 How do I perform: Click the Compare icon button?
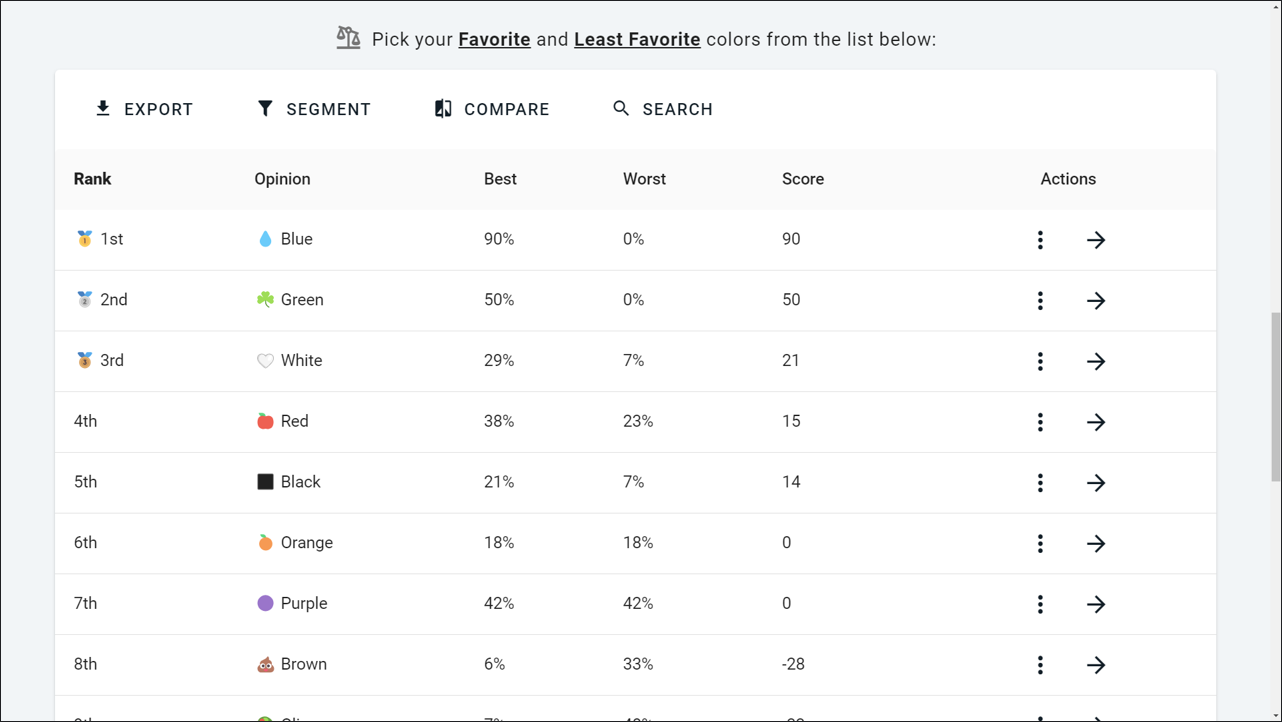click(443, 108)
